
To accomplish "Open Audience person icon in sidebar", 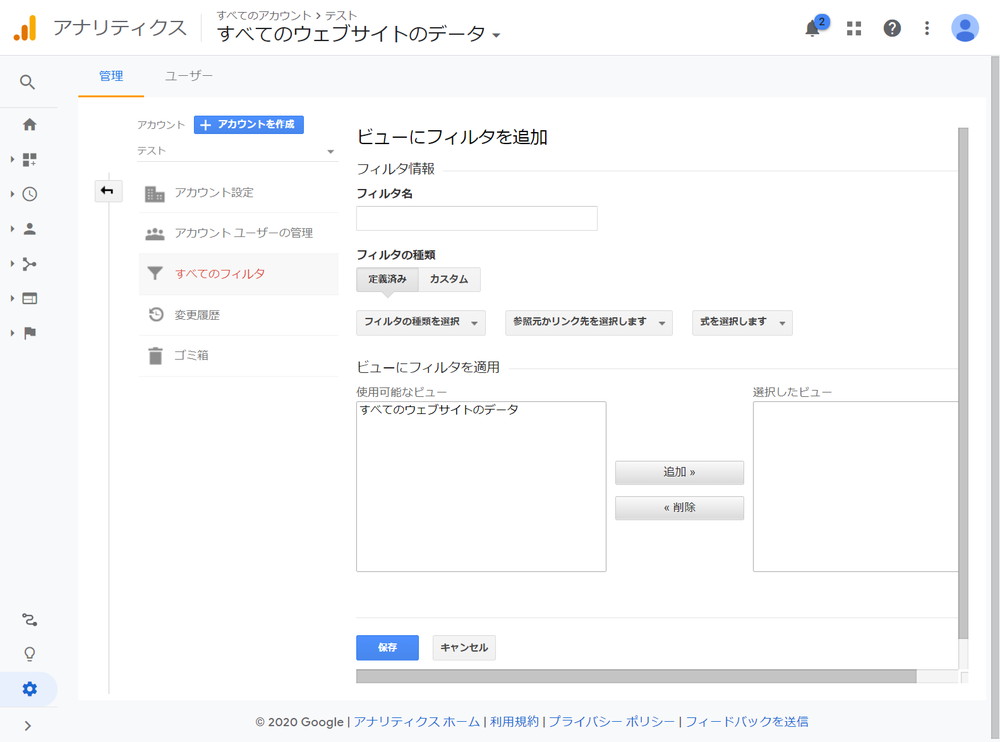I will click(29, 229).
